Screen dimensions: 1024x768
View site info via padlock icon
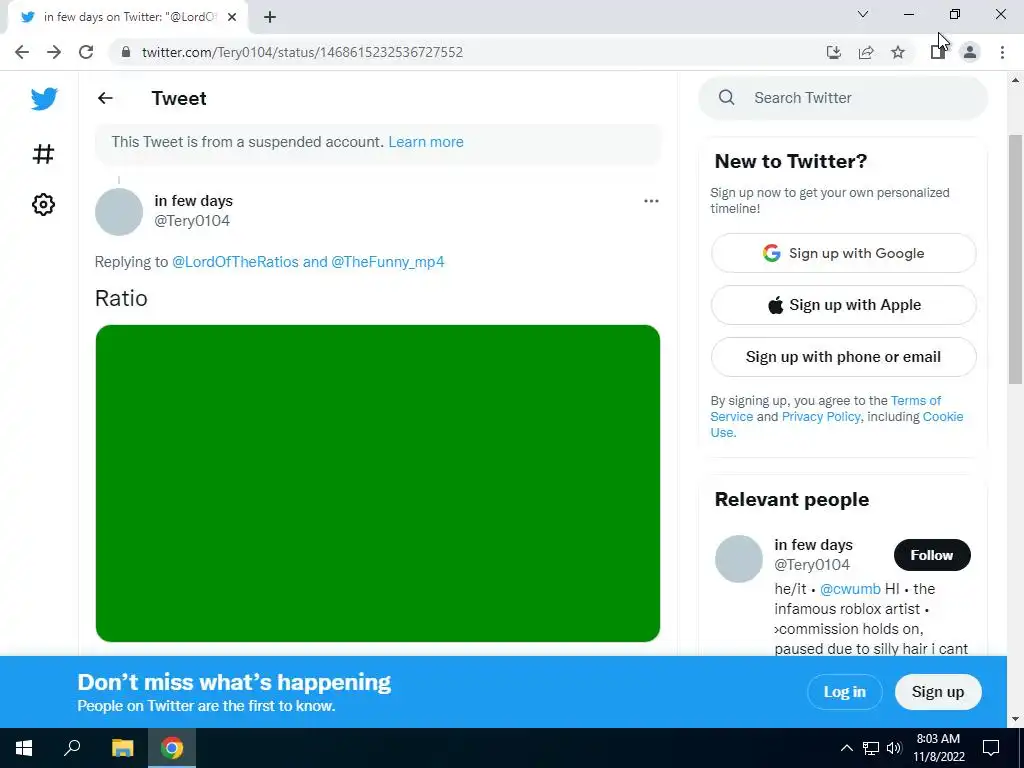(127, 52)
